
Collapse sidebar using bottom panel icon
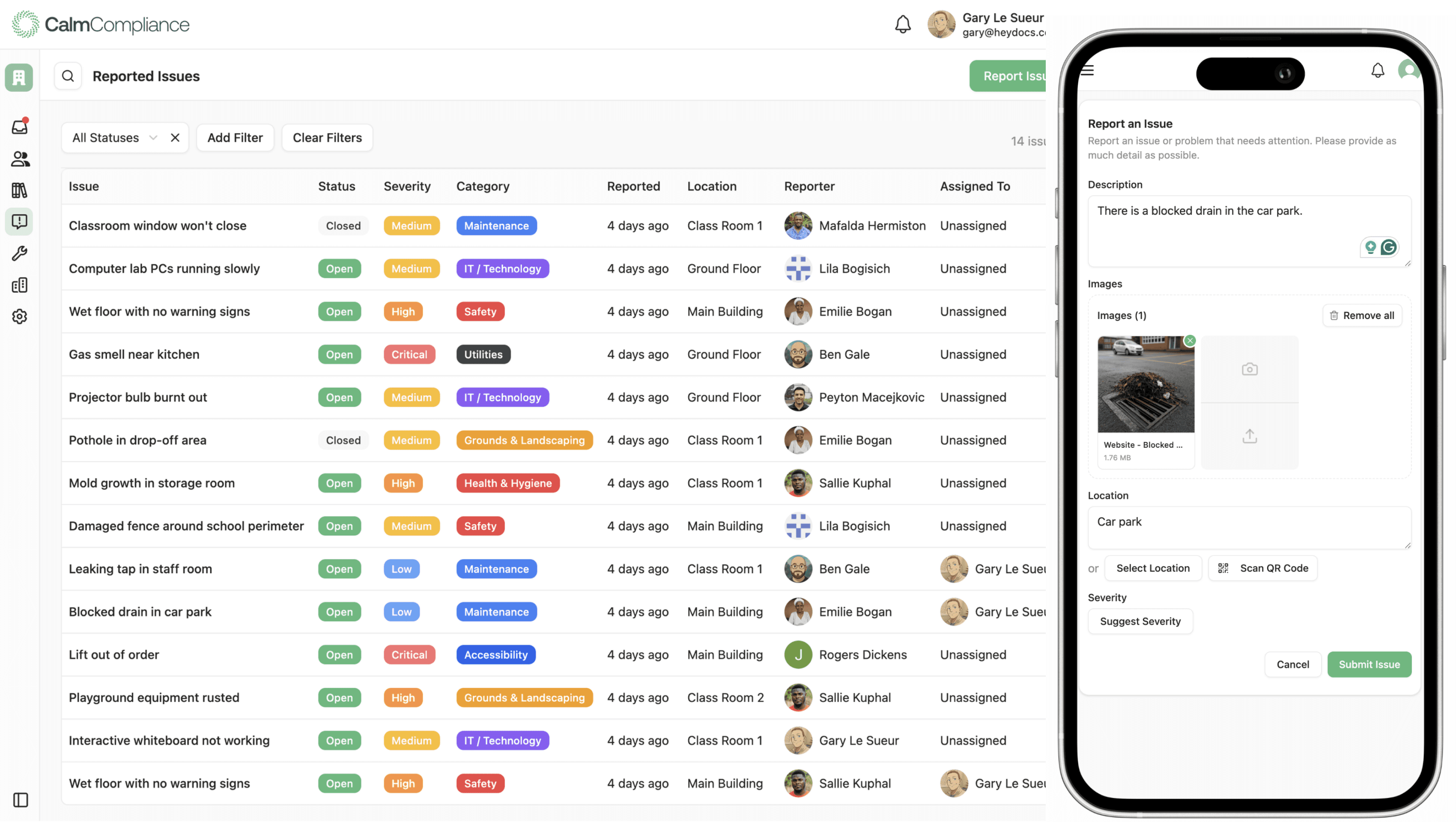(21, 800)
